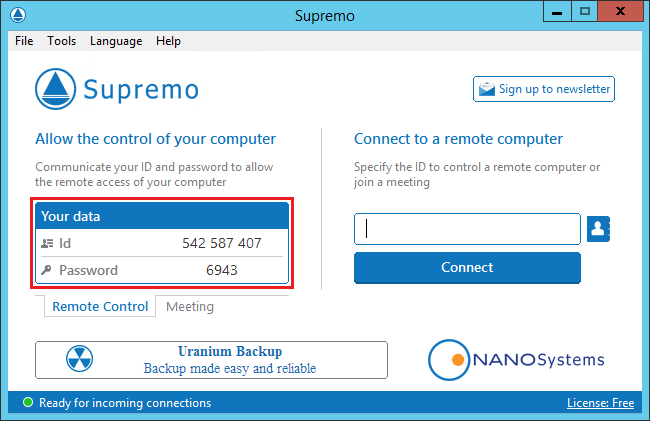
Task: Open the address book contact icon
Action: [x=598, y=229]
